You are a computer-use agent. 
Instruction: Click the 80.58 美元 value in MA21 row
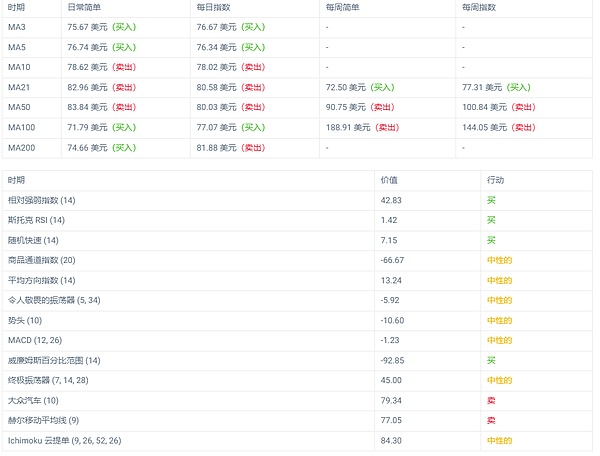tap(217, 87)
